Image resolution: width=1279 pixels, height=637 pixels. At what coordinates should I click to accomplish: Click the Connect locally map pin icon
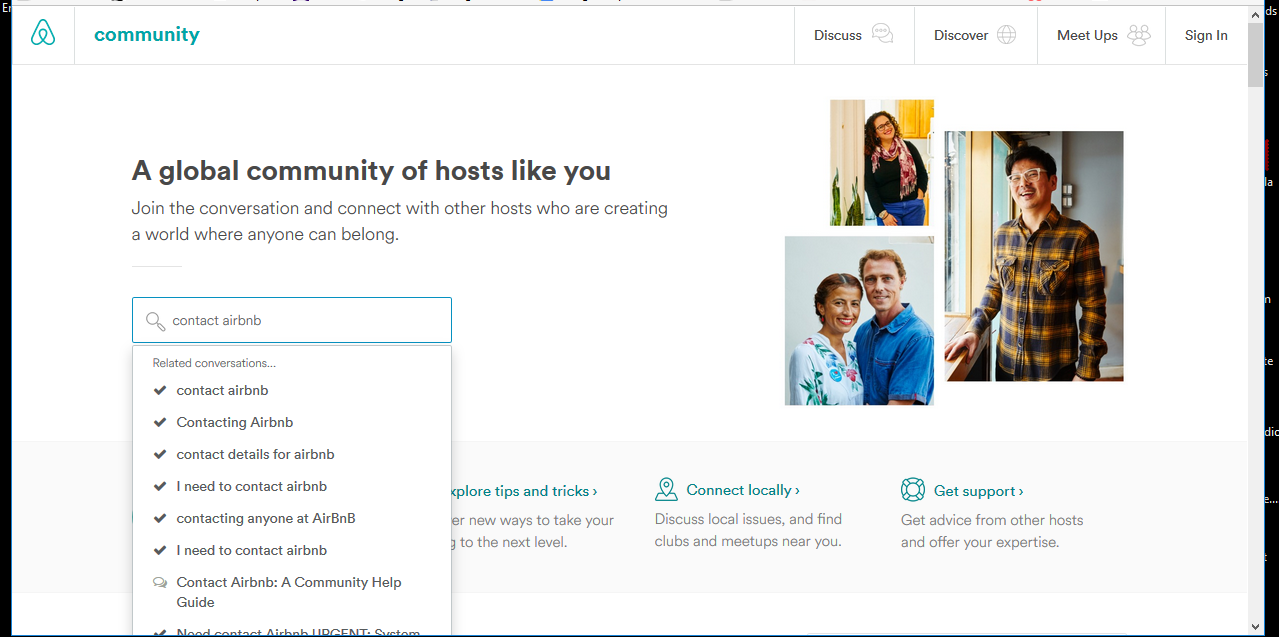pyautogui.click(x=666, y=490)
